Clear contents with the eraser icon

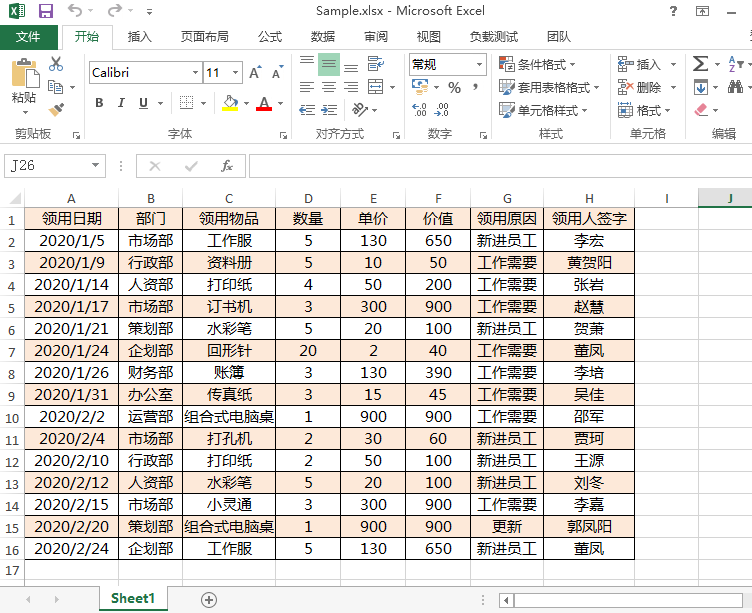coord(701,110)
